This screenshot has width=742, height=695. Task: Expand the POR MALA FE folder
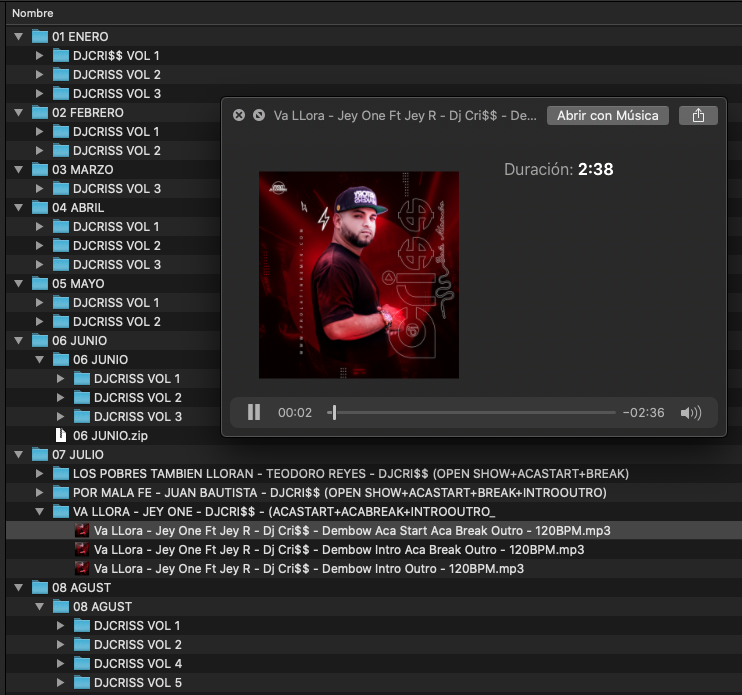40,493
